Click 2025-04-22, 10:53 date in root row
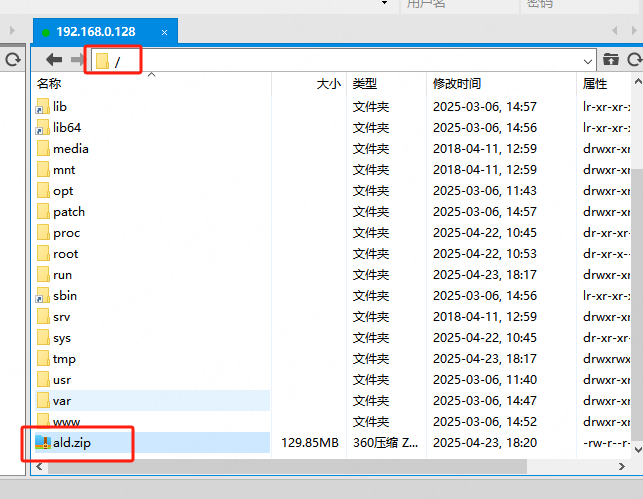The image size is (643, 499). tap(485, 254)
